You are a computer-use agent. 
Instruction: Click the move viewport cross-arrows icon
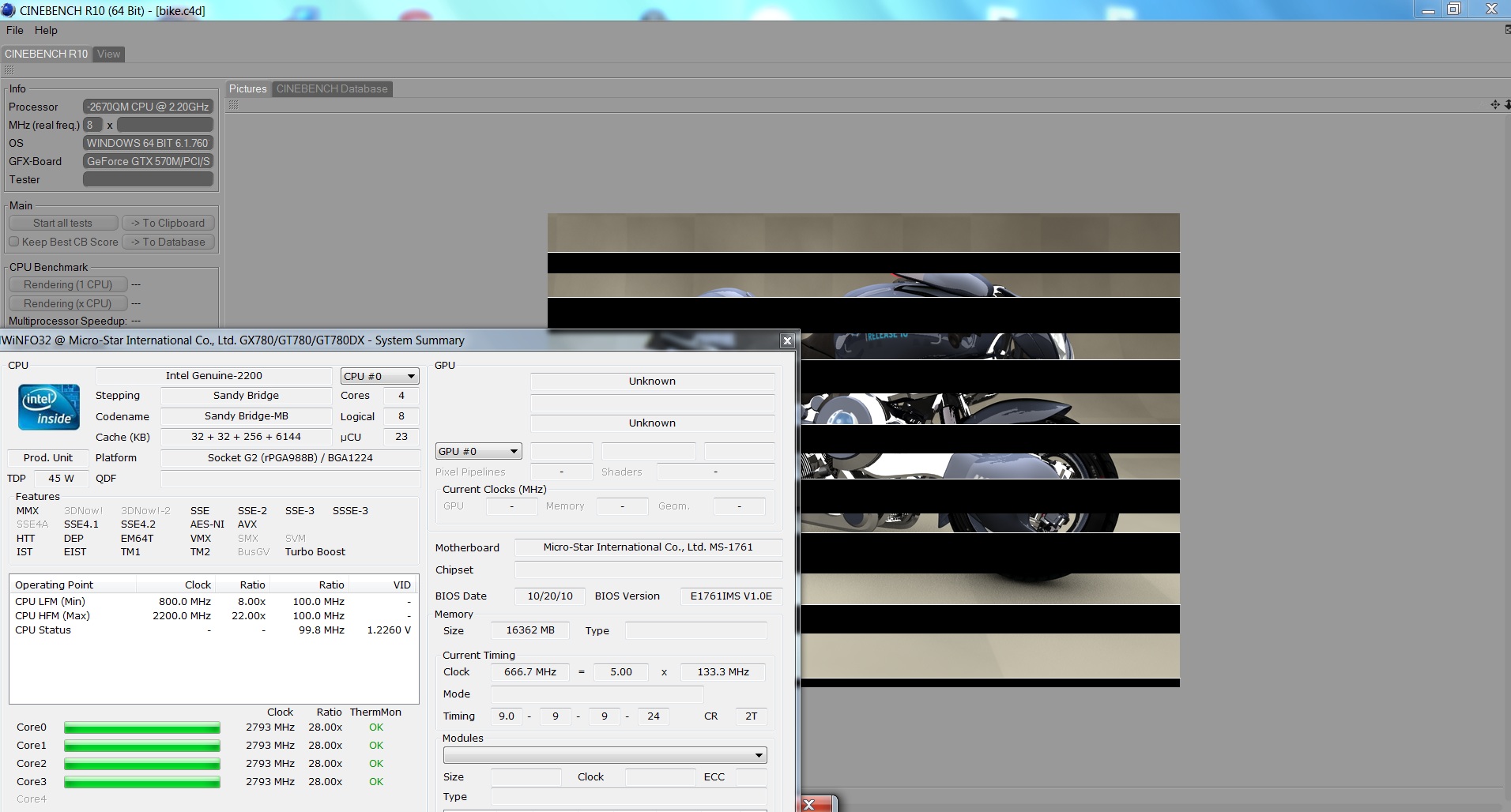(1495, 104)
